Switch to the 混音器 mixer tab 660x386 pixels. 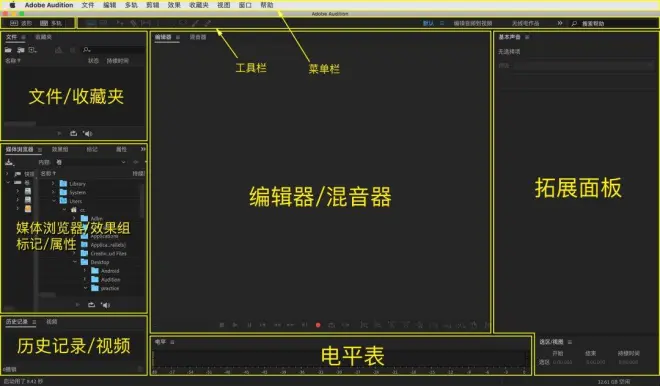(x=198, y=37)
